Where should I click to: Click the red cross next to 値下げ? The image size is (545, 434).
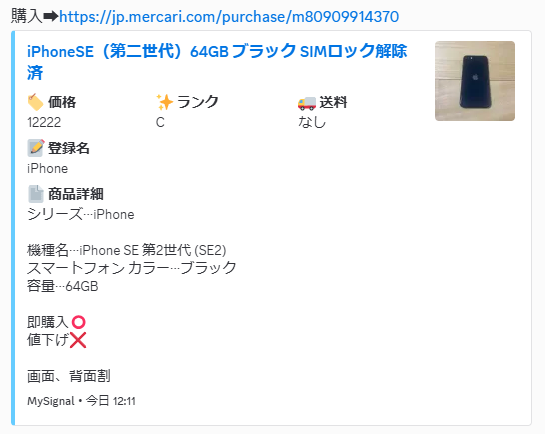click(78, 340)
